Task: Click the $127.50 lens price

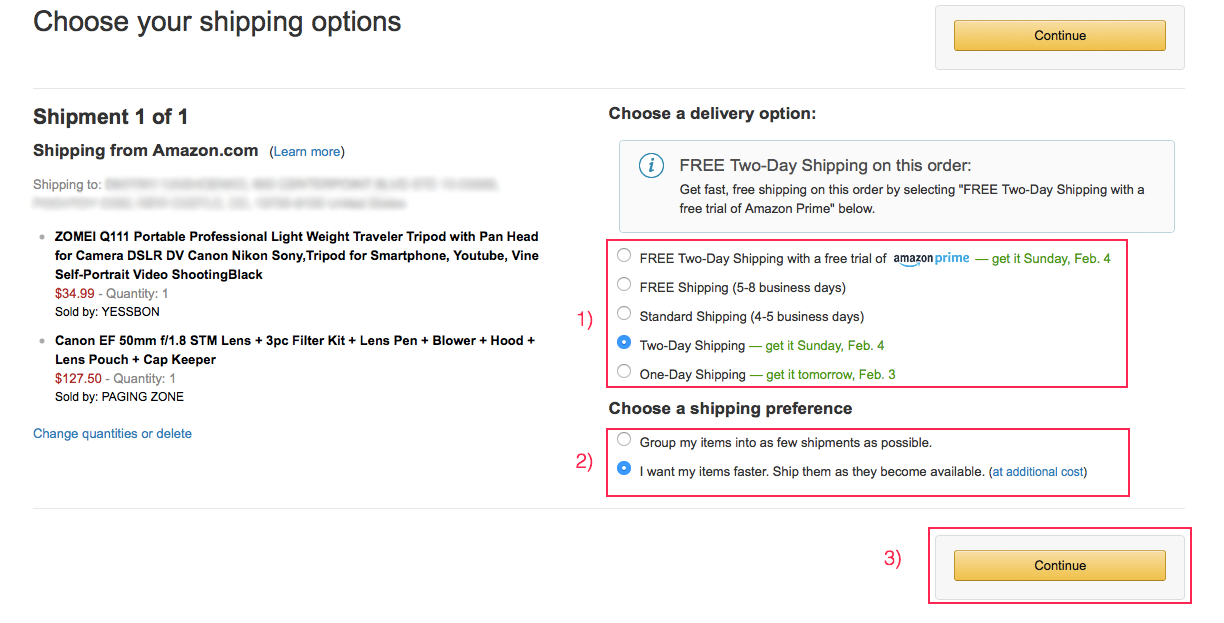Action: coord(78,379)
